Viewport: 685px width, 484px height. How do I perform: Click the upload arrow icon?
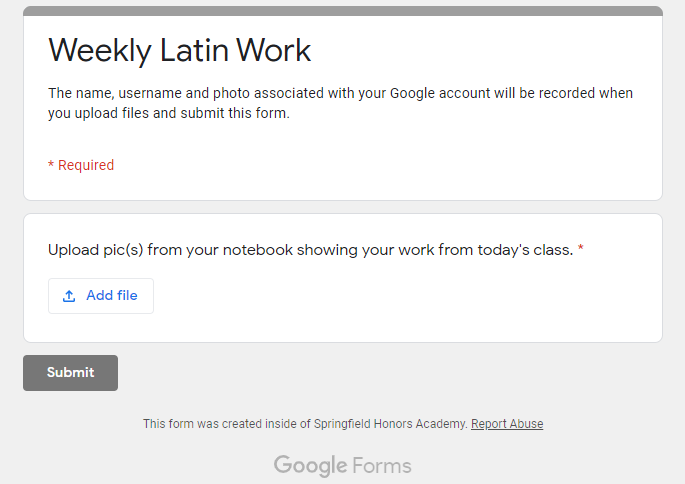pos(69,296)
